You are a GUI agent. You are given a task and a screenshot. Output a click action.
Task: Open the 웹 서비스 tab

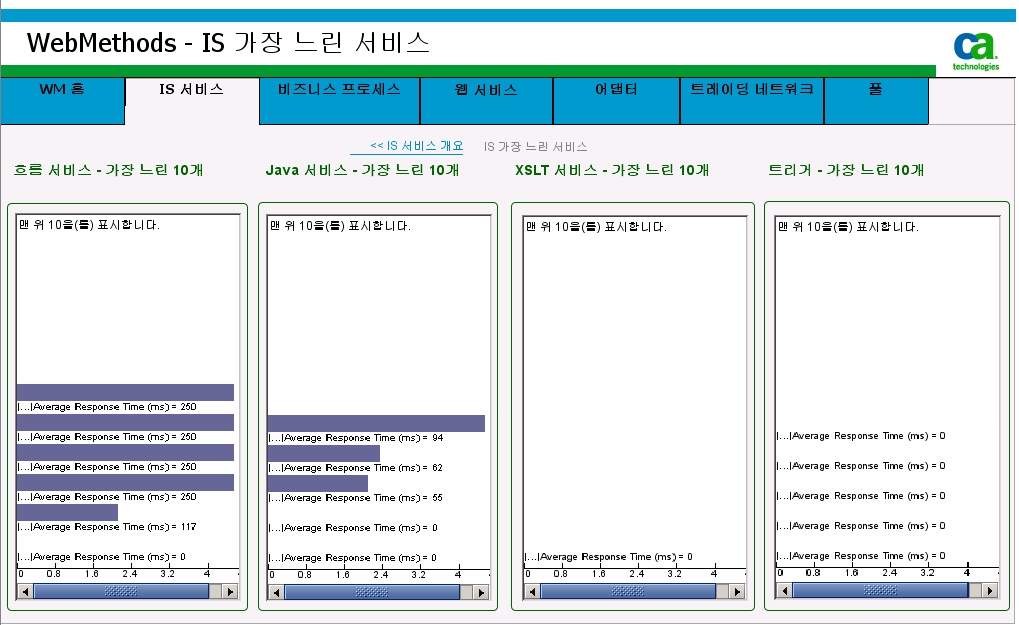tap(486, 101)
